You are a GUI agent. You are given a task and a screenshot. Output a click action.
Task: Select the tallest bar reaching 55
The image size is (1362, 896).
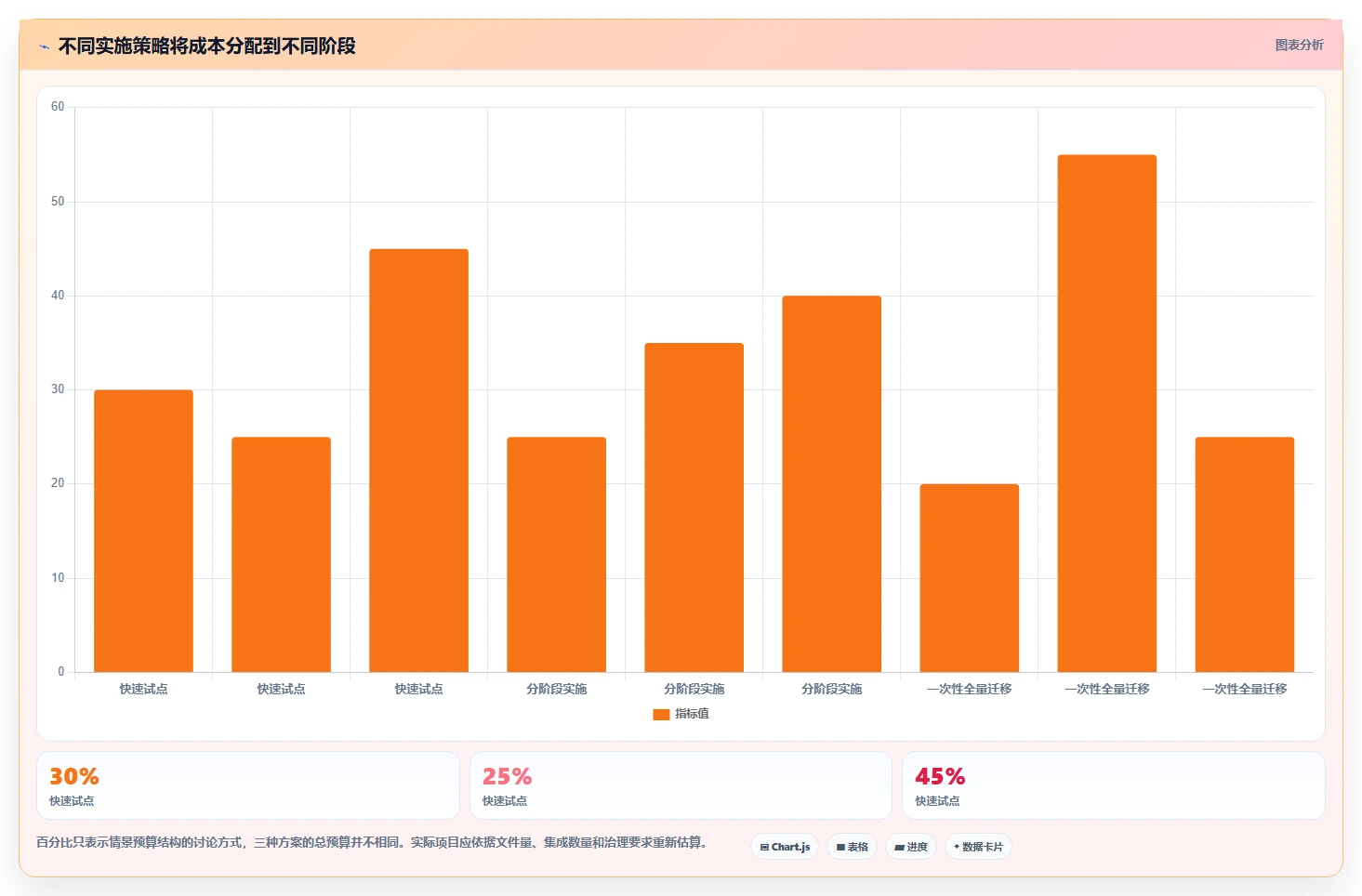[x=1107, y=414]
